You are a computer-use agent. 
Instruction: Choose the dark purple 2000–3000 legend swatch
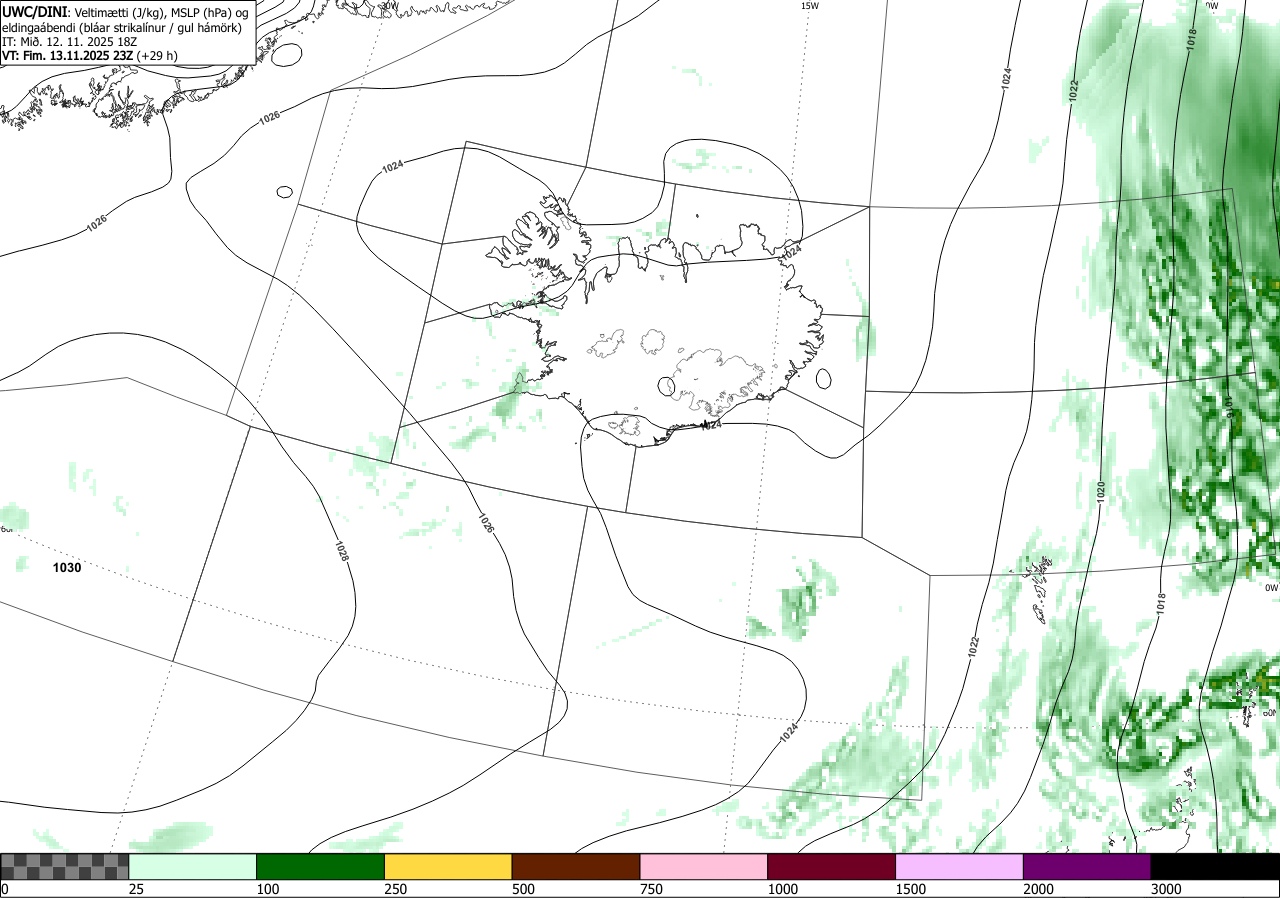[1087, 866]
